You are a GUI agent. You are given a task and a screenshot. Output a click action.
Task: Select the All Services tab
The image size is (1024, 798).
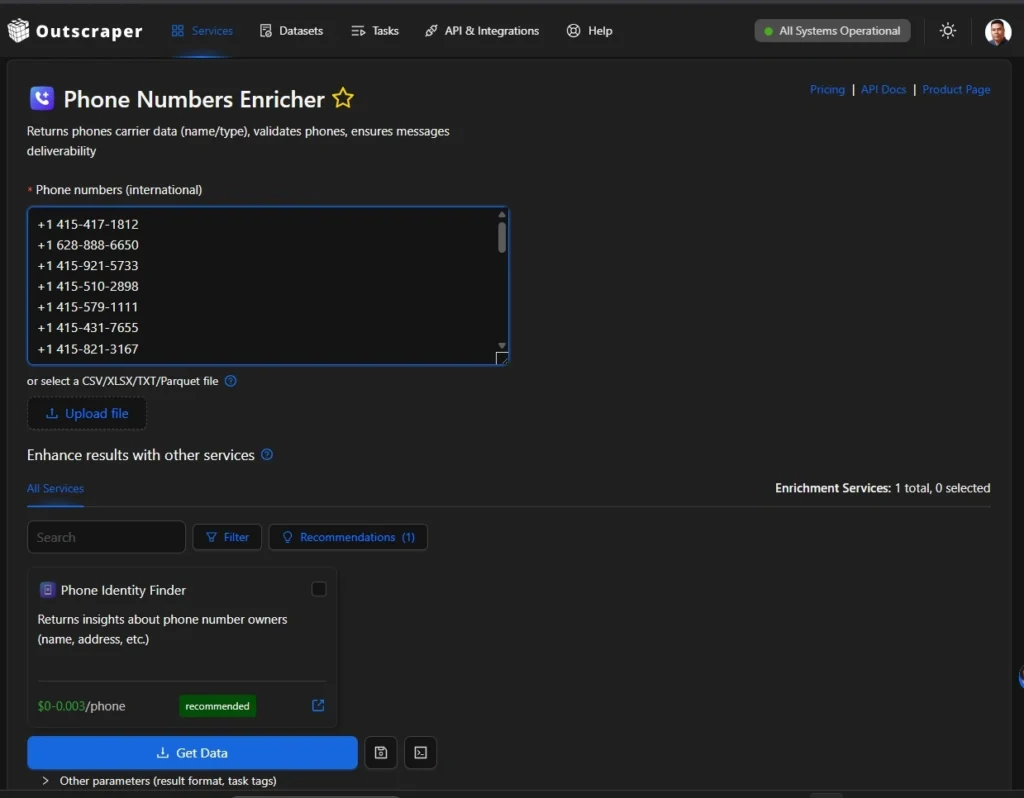click(x=56, y=488)
